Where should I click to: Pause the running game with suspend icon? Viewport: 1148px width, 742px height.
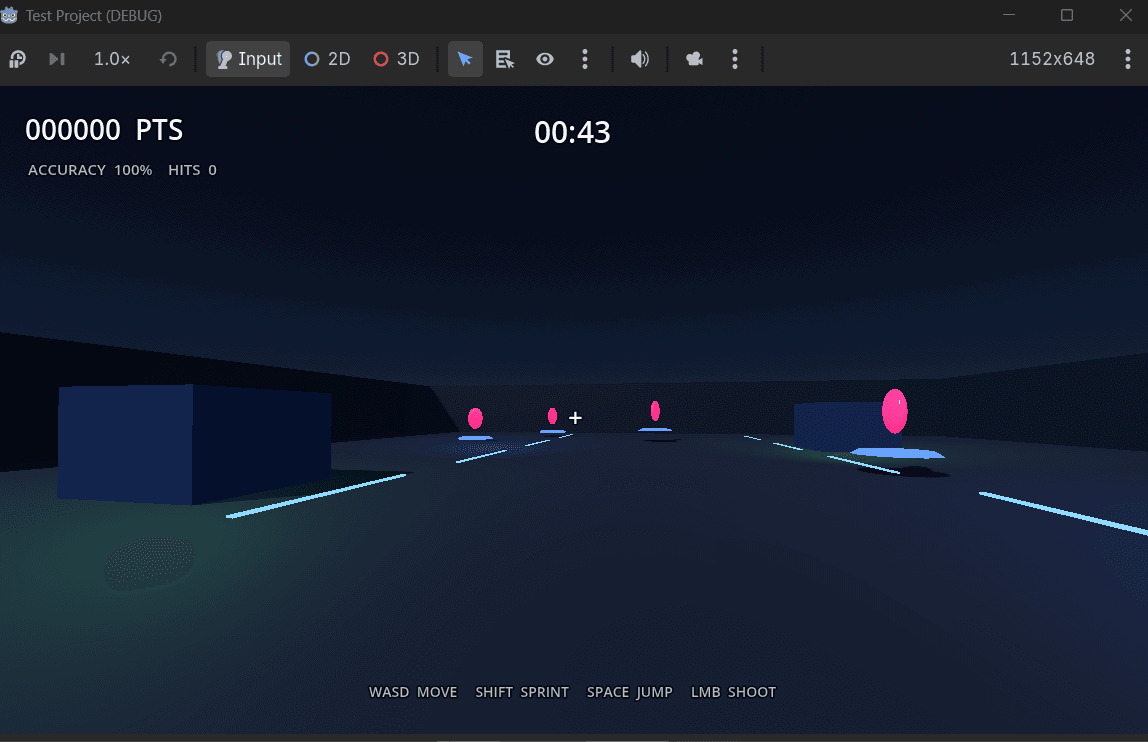point(18,59)
